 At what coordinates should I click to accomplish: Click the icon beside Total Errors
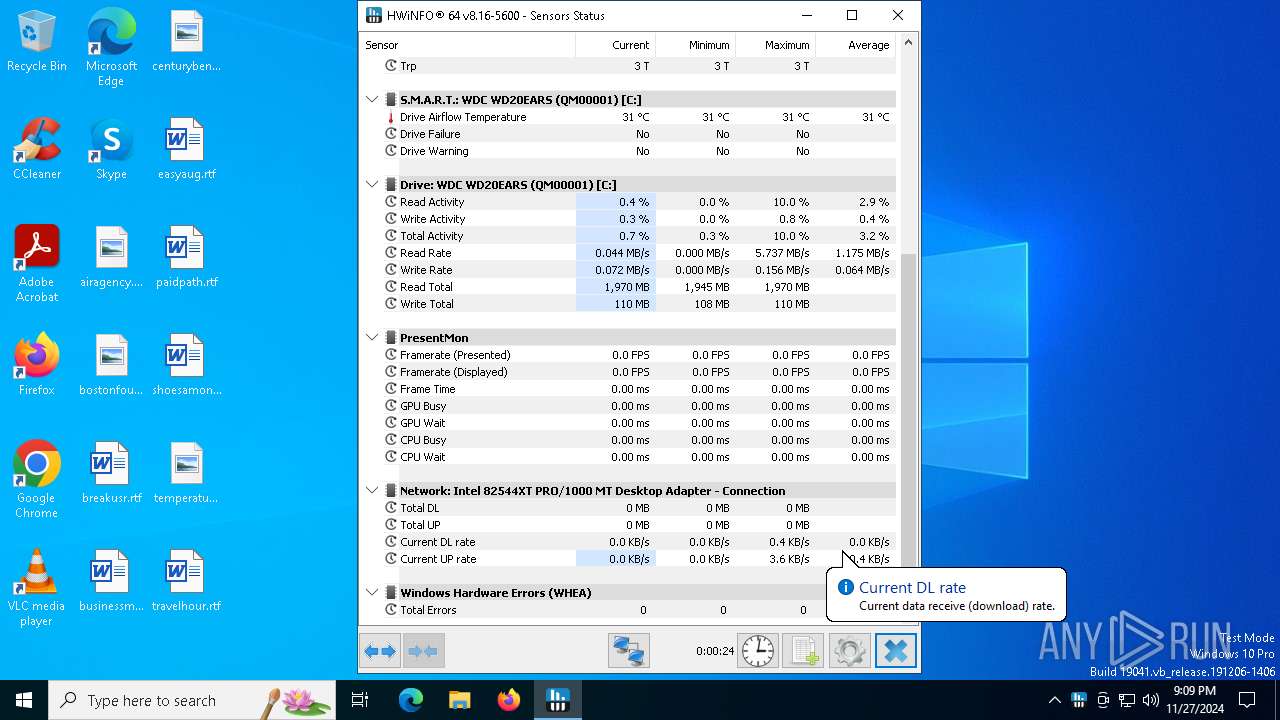pyautogui.click(x=391, y=610)
